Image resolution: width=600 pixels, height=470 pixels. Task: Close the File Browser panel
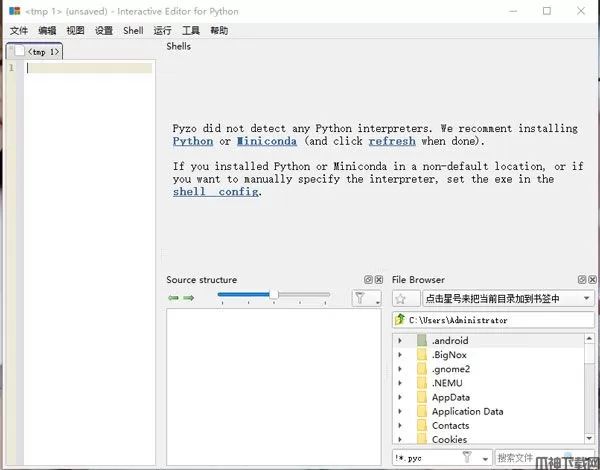591,280
